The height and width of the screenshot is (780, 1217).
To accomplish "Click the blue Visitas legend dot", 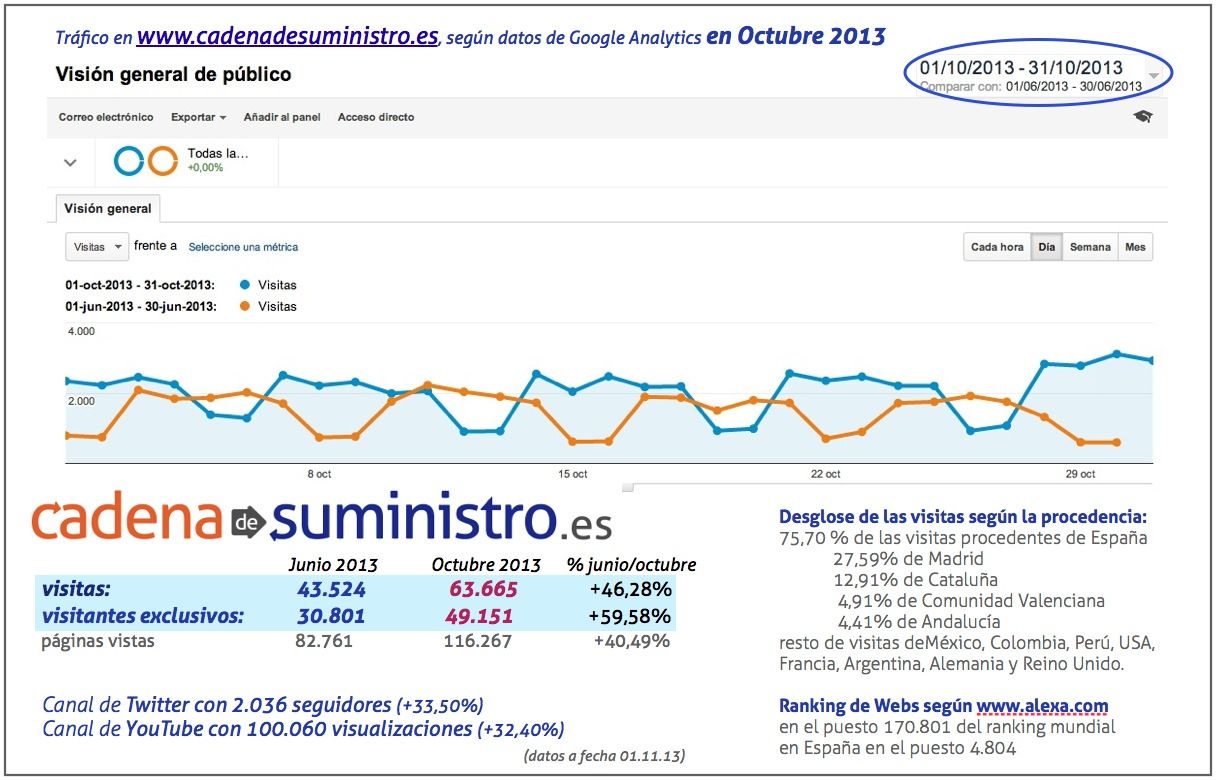I will [245, 285].
